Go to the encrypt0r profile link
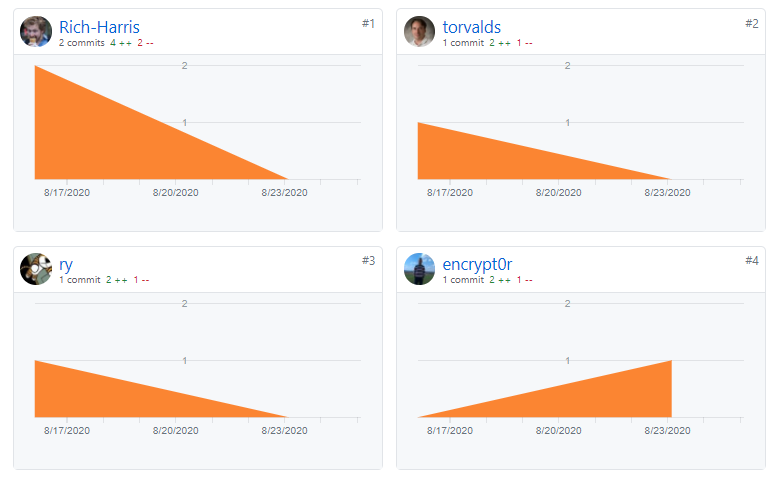This screenshot has height=479, width=780. [x=477, y=265]
